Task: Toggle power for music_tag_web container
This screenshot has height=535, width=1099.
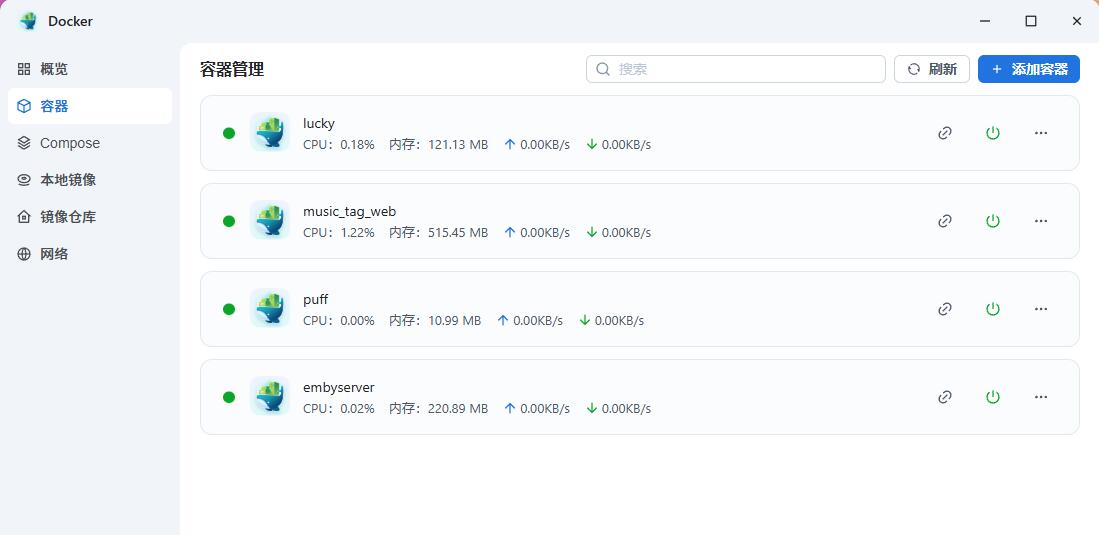Action: tap(992, 221)
